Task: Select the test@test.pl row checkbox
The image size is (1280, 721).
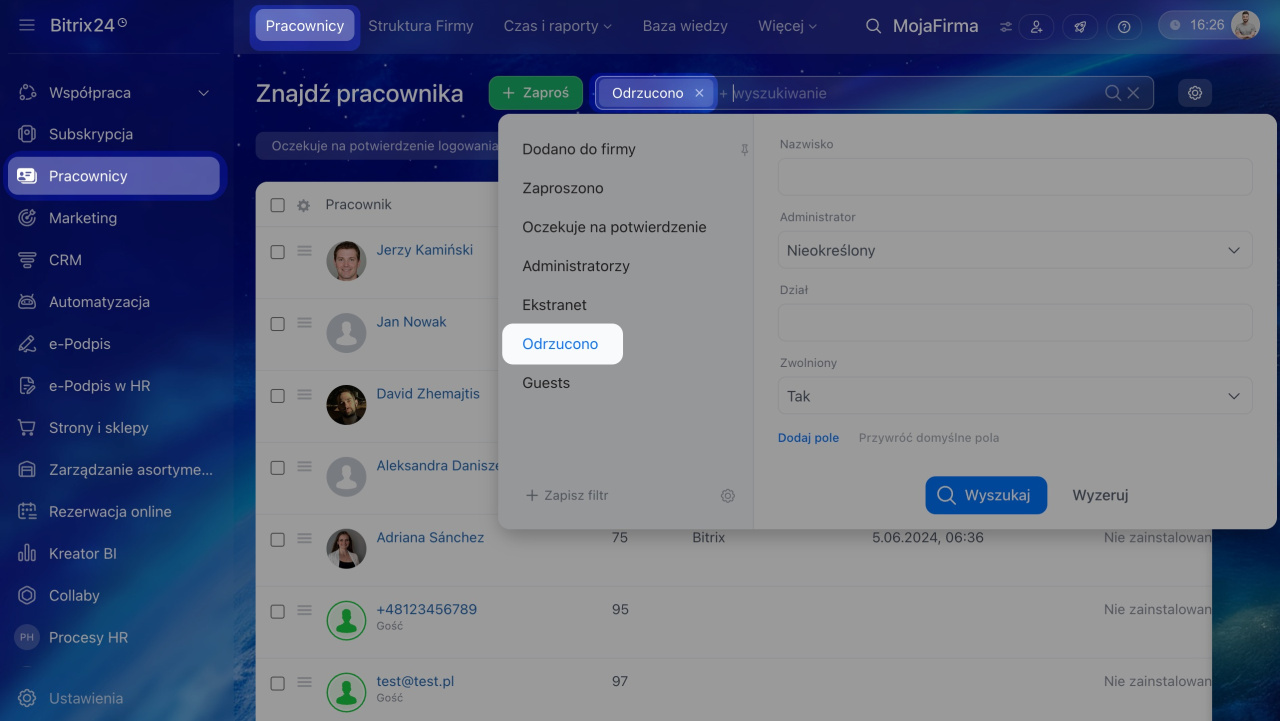Action: [277, 684]
